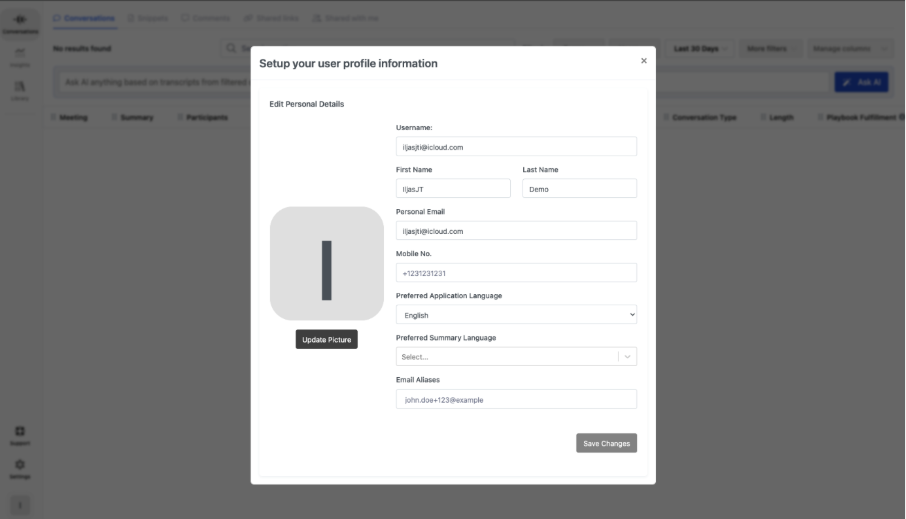Open the Preferred Summary Language select
The height and width of the screenshot is (519, 906).
516,357
